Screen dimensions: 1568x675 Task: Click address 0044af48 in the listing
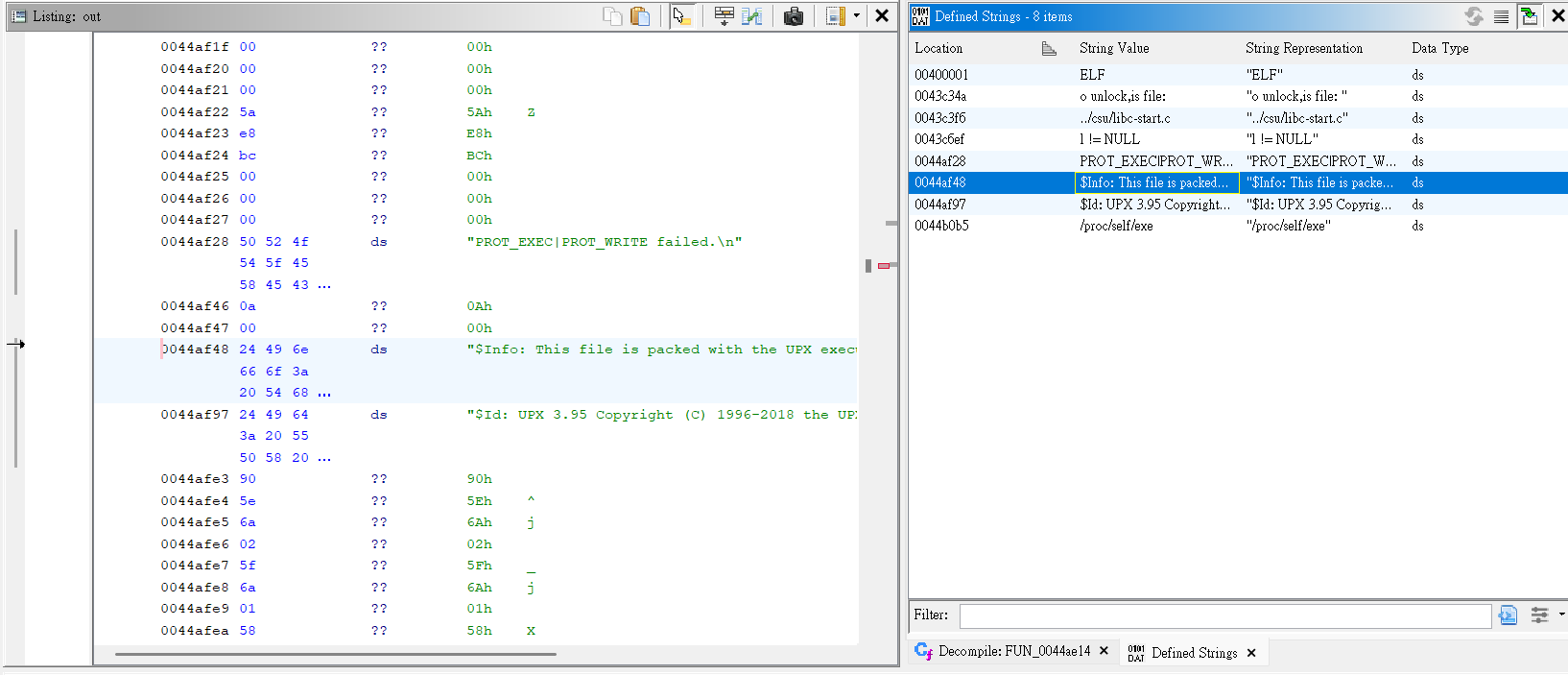pyautogui.click(x=195, y=350)
